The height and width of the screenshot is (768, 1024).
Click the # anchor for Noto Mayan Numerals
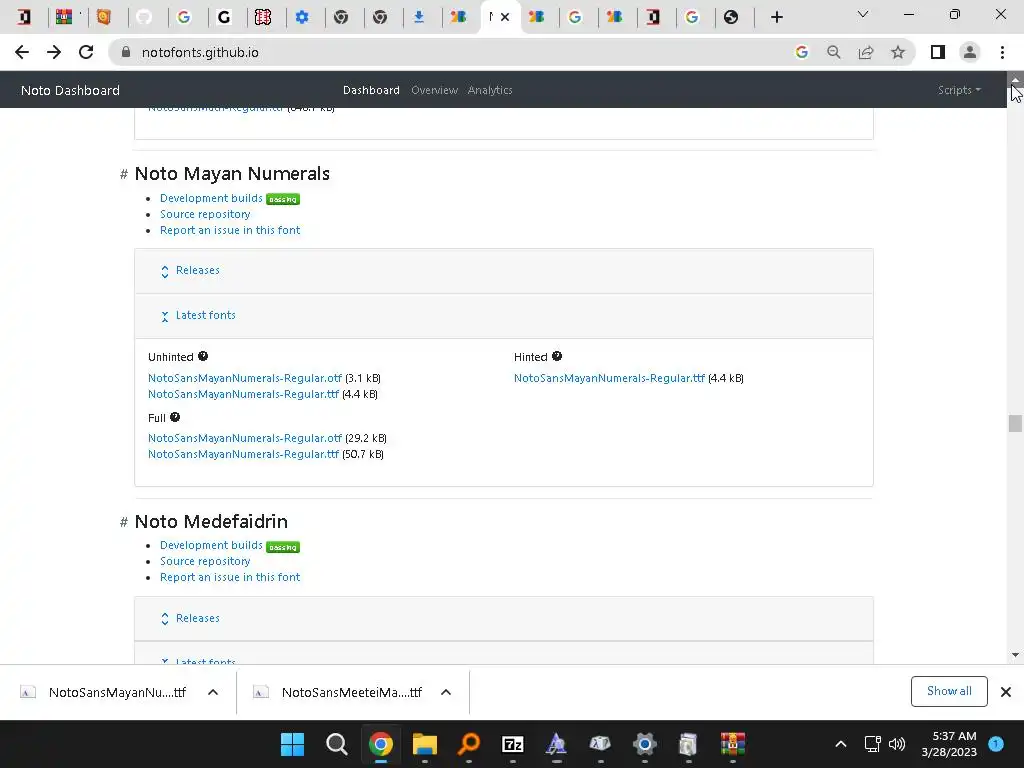pyautogui.click(x=123, y=174)
